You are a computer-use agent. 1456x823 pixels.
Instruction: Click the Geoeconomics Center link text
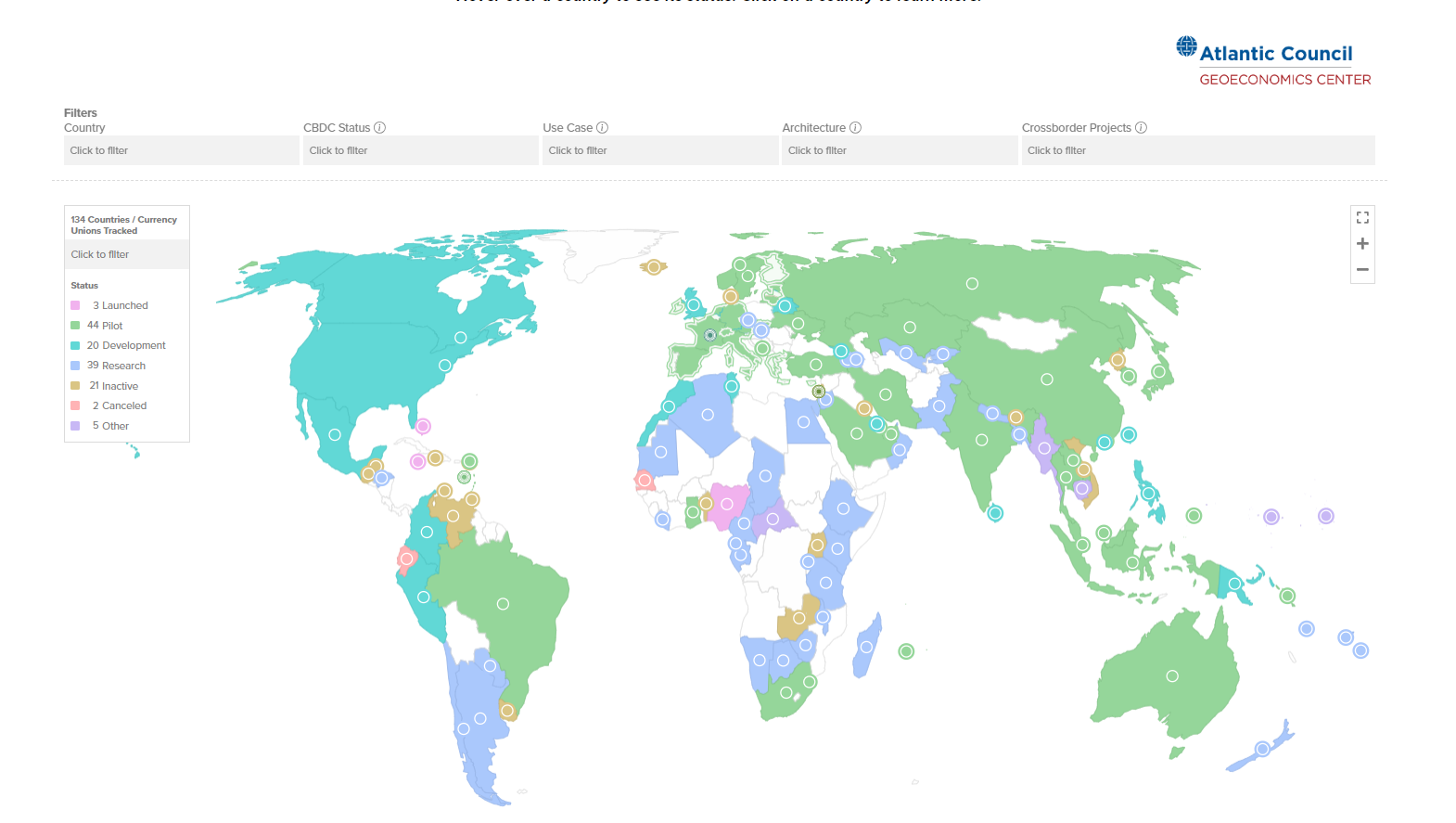pyautogui.click(x=1284, y=80)
